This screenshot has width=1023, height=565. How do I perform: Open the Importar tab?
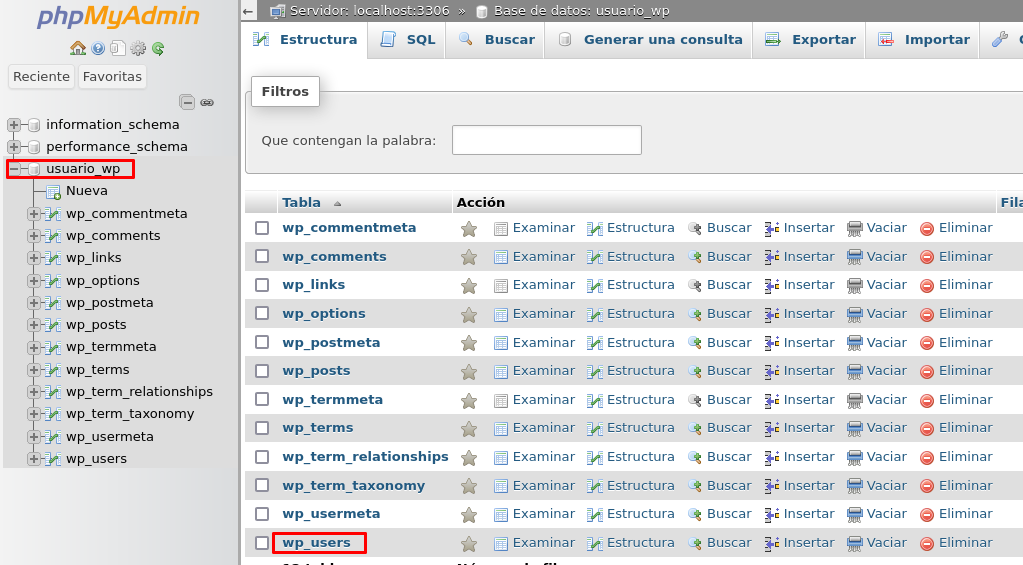(x=923, y=40)
